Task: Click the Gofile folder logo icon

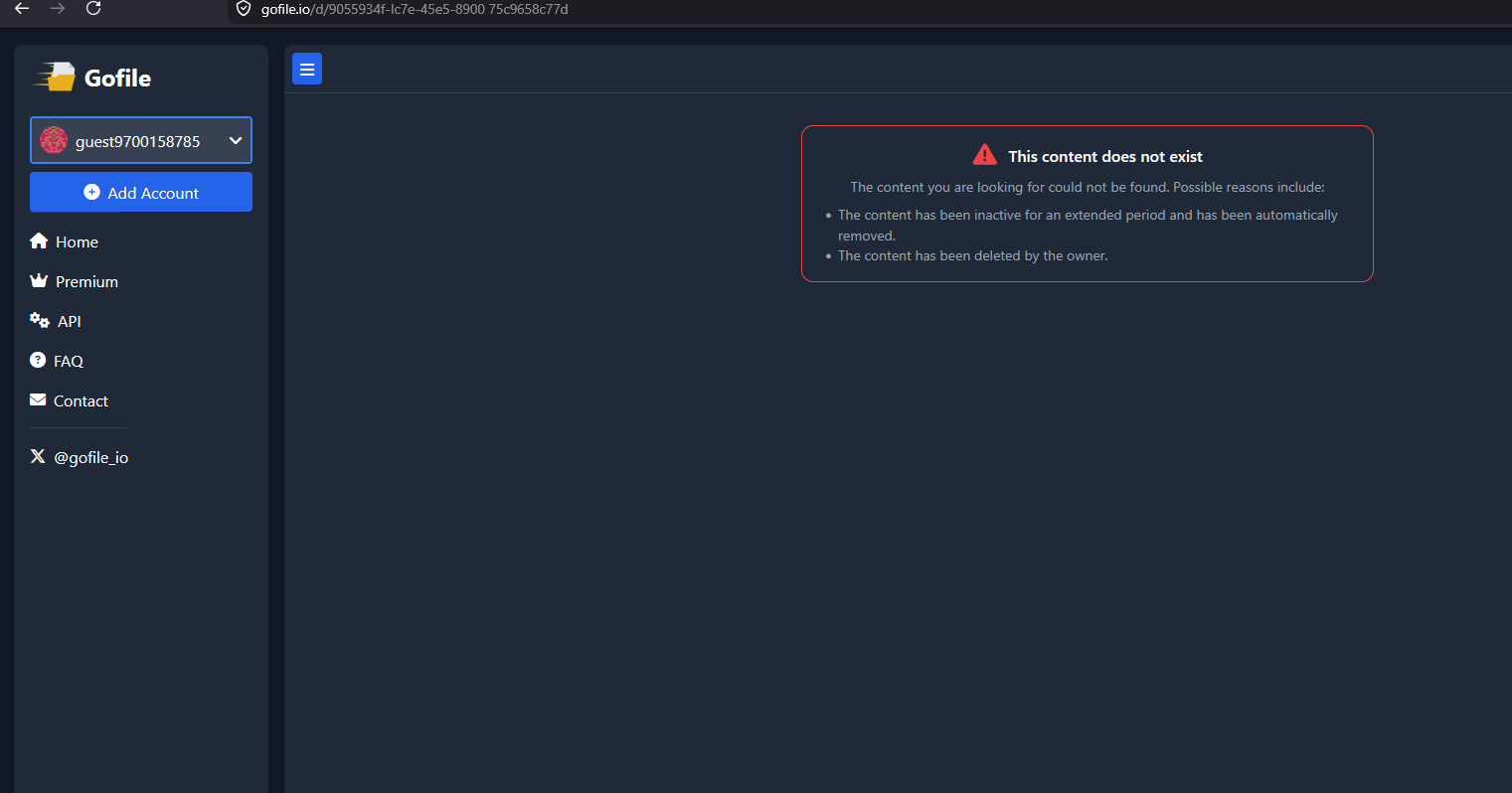Action: pyautogui.click(x=56, y=78)
